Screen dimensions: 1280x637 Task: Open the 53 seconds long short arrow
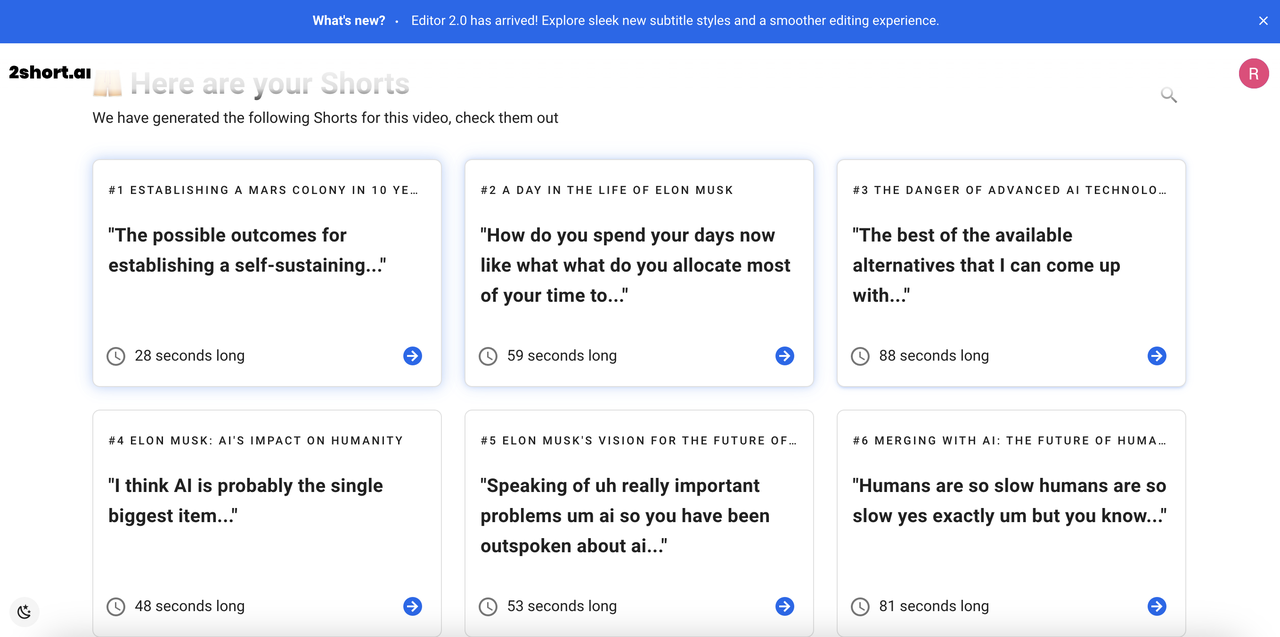(x=785, y=606)
